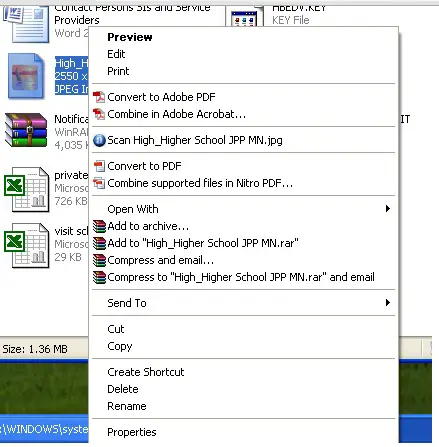Click the HBEDV.KEY file name
Viewport: 439px width, 447px height.
click(x=299, y=8)
